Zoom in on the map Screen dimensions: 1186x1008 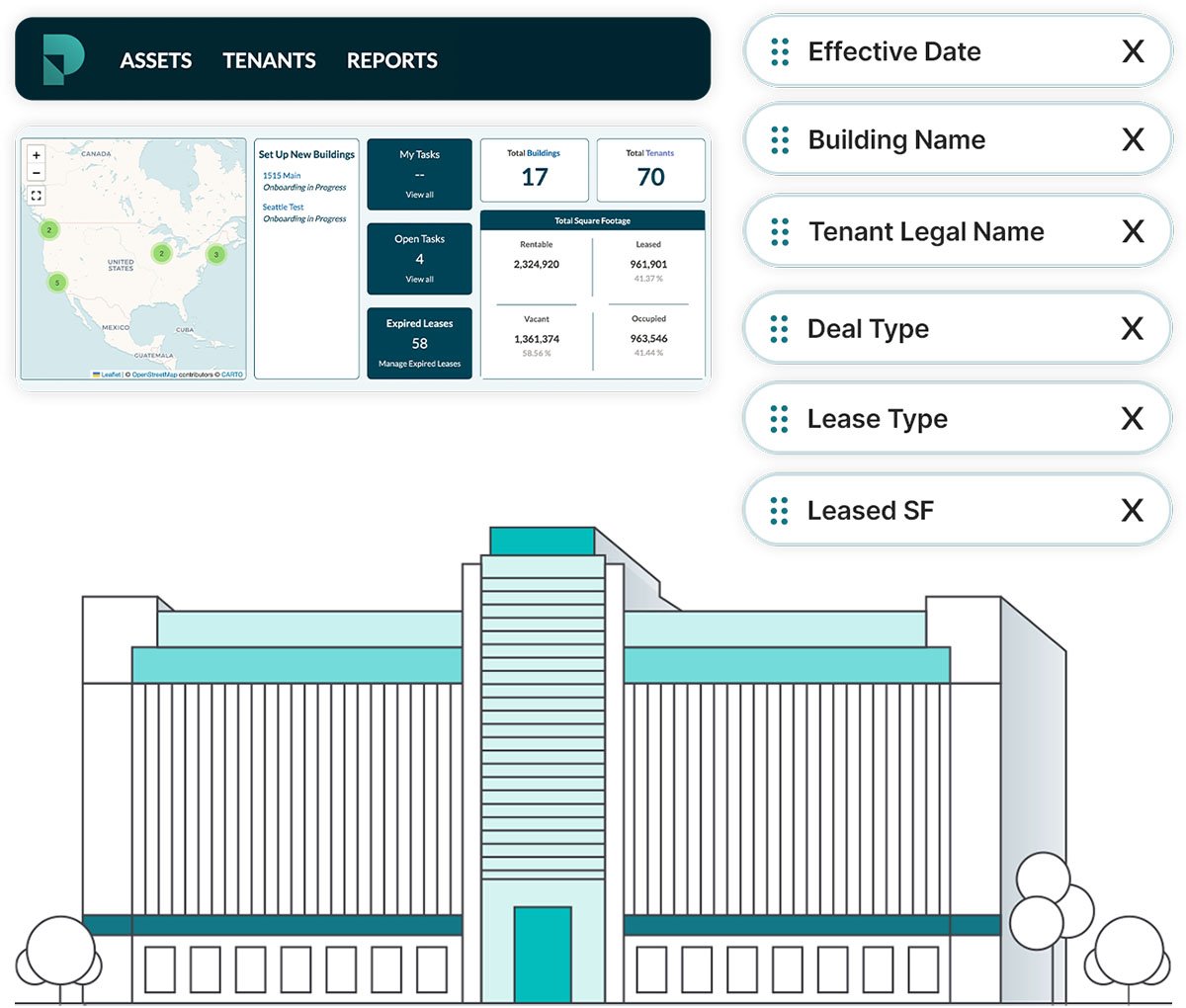tap(37, 155)
